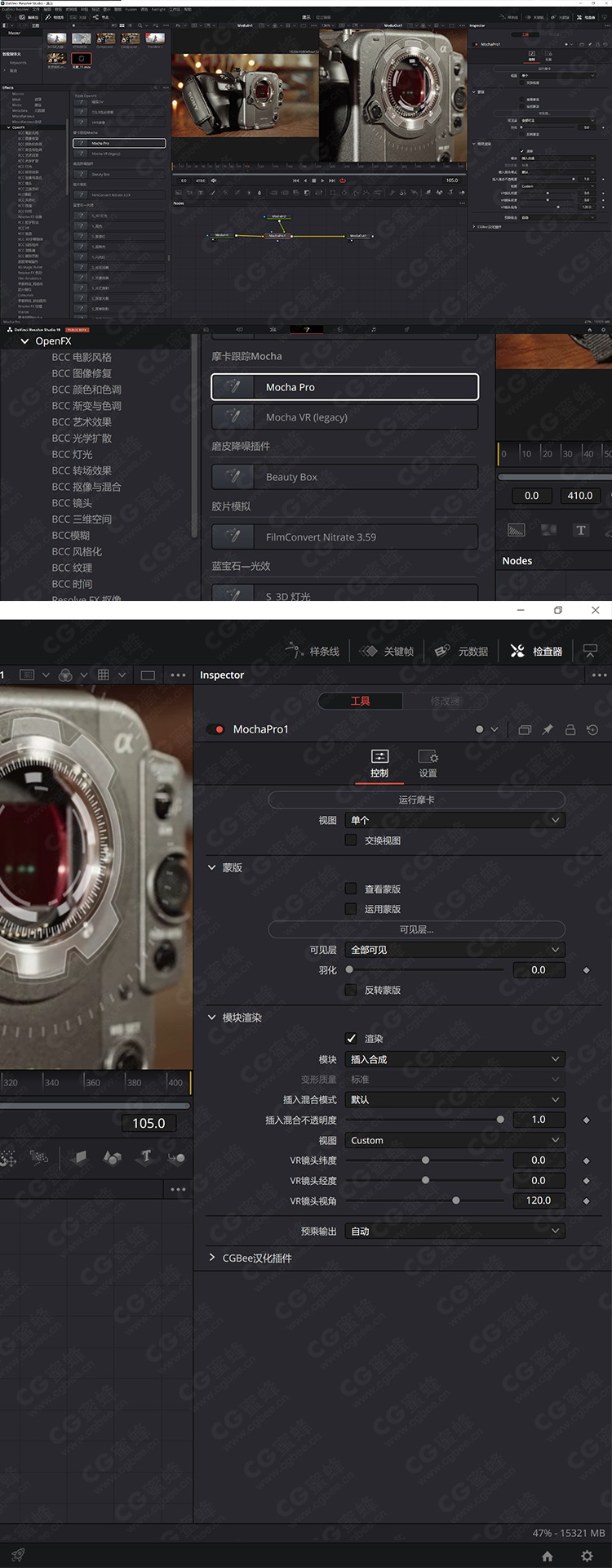The height and width of the screenshot is (1568, 612).
Task: Open the 视图 单个 dropdown
Action: pyautogui.click(x=455, y=820)
